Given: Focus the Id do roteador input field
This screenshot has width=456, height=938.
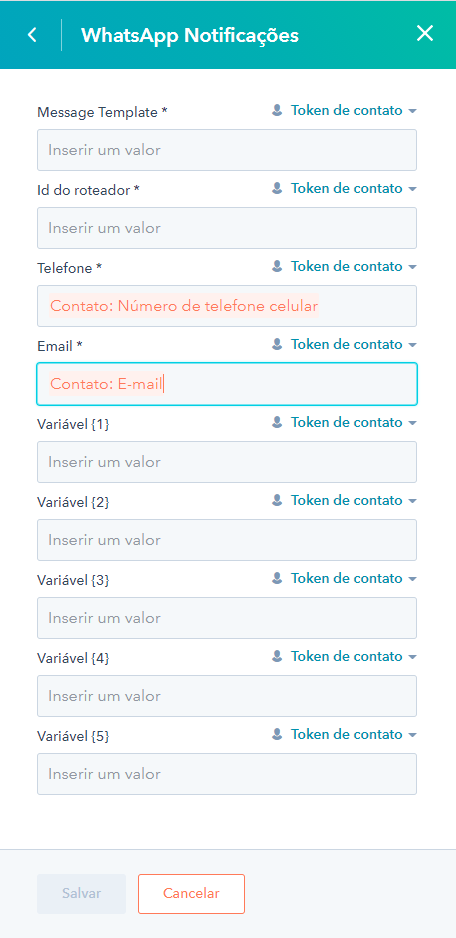Looking at the screenshot, I should (x=227, y=228).
